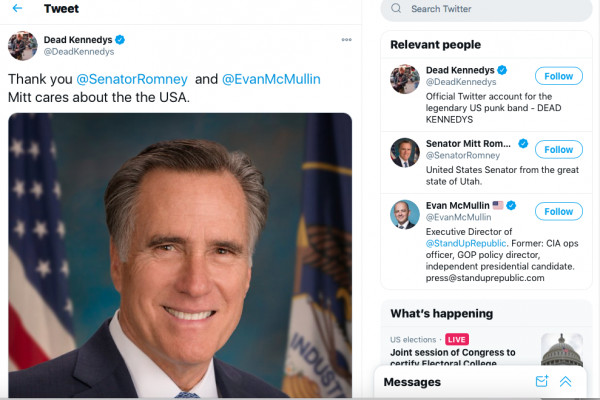
Task: Type in the Search Twitter field
Action: pos(480,9)
